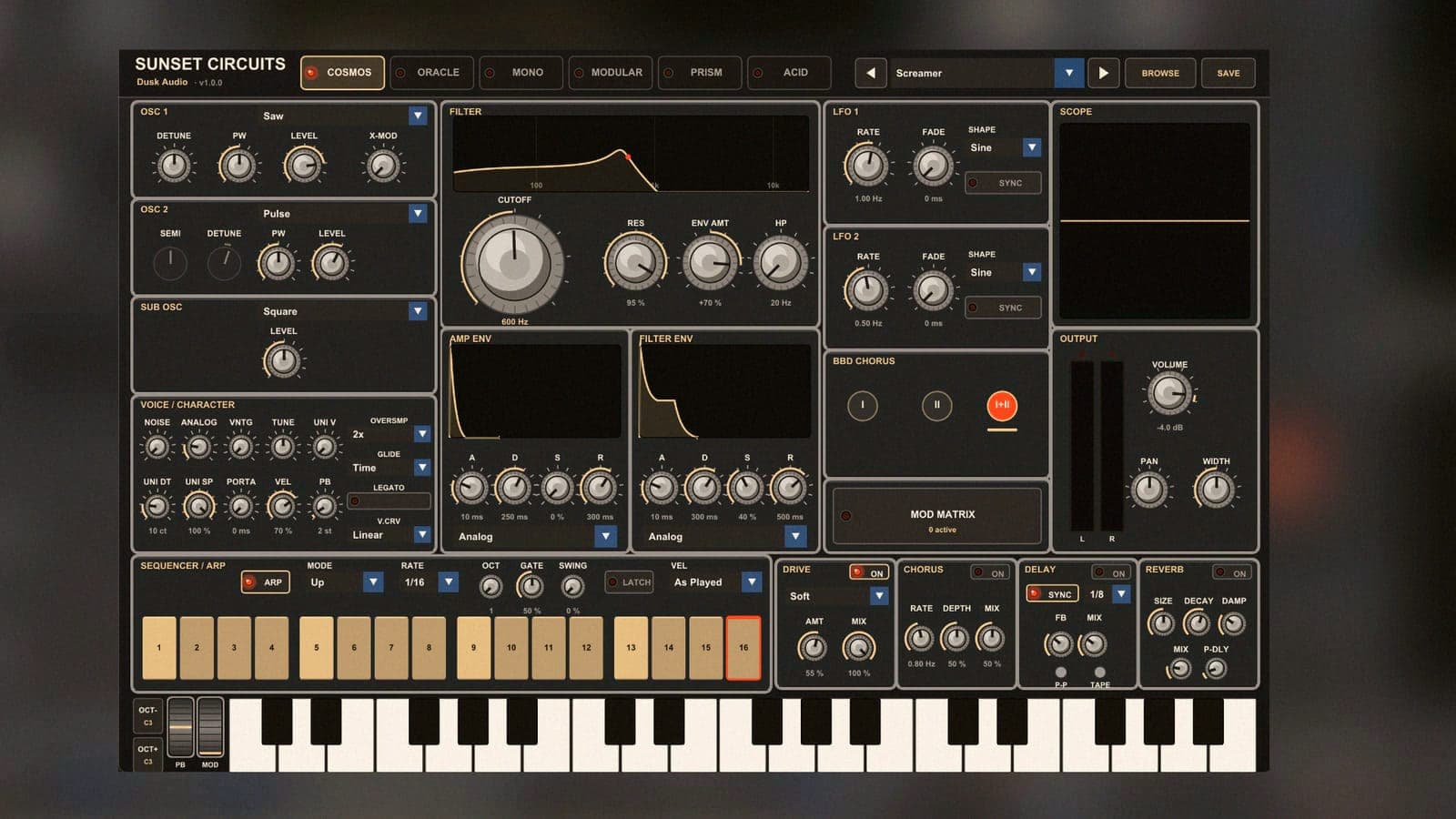Open the MOD MATRIX panel
The width and height of the screenshot is (1456, 819).
[937, 516]
